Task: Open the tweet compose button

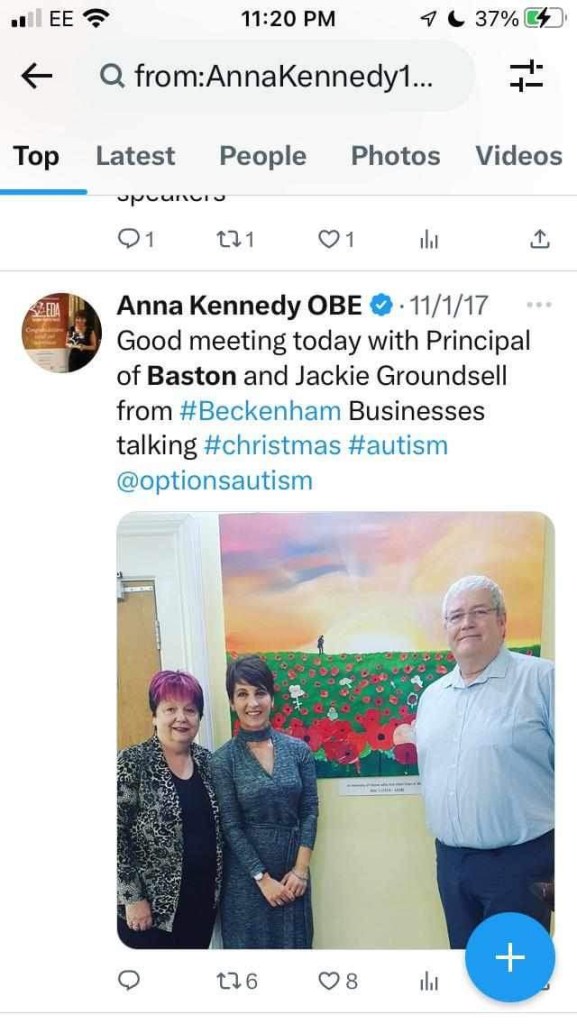Action: tap(509, 957)
